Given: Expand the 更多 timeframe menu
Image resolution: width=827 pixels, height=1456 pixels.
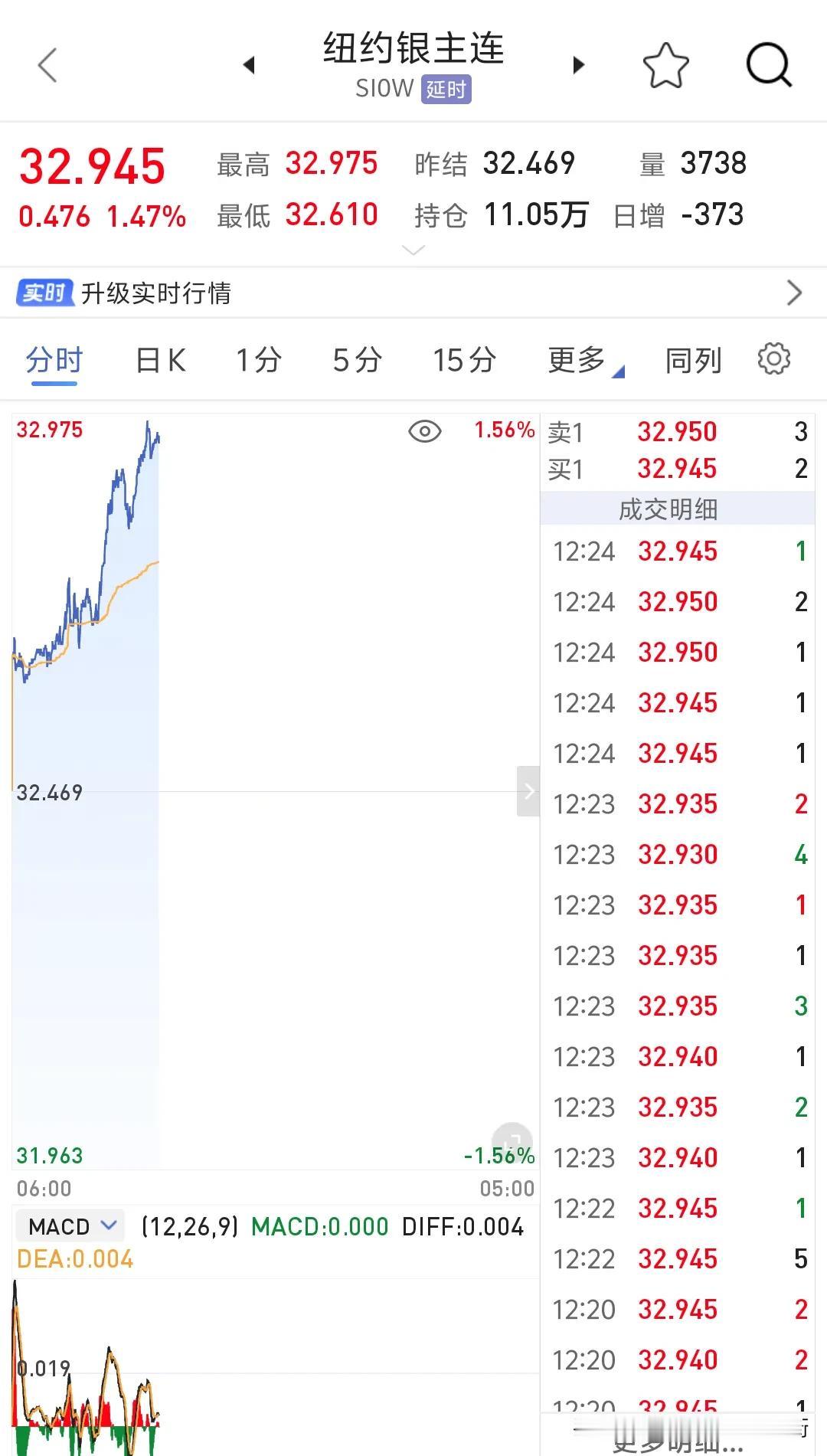Looking at the screenshot, I should point(585,360).
